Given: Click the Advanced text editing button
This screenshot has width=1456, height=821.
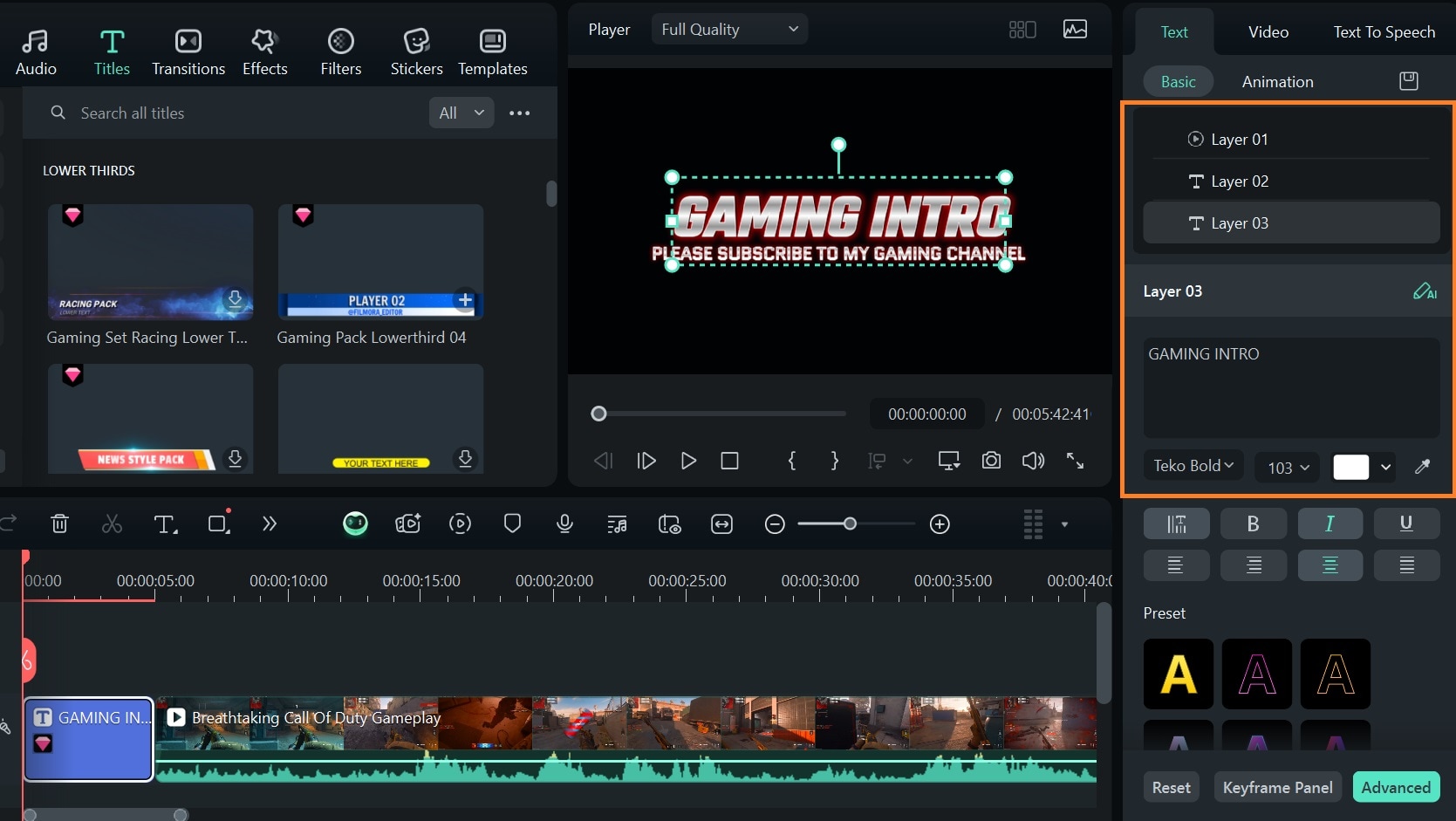Looking at the screenshot, I should pos(1396,787).
